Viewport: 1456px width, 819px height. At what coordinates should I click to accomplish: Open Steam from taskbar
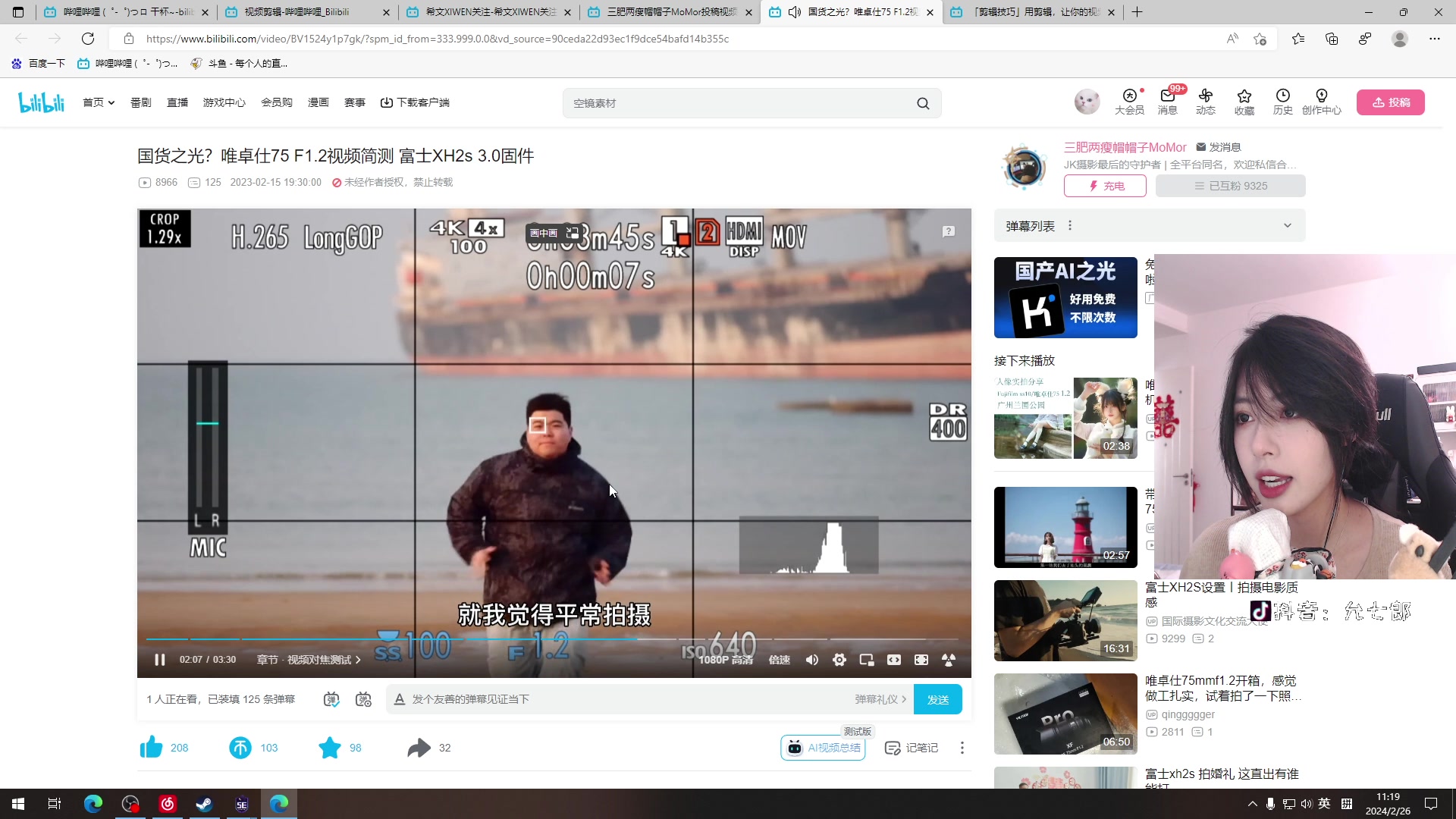pyautogui.click(x=204, y=804)
